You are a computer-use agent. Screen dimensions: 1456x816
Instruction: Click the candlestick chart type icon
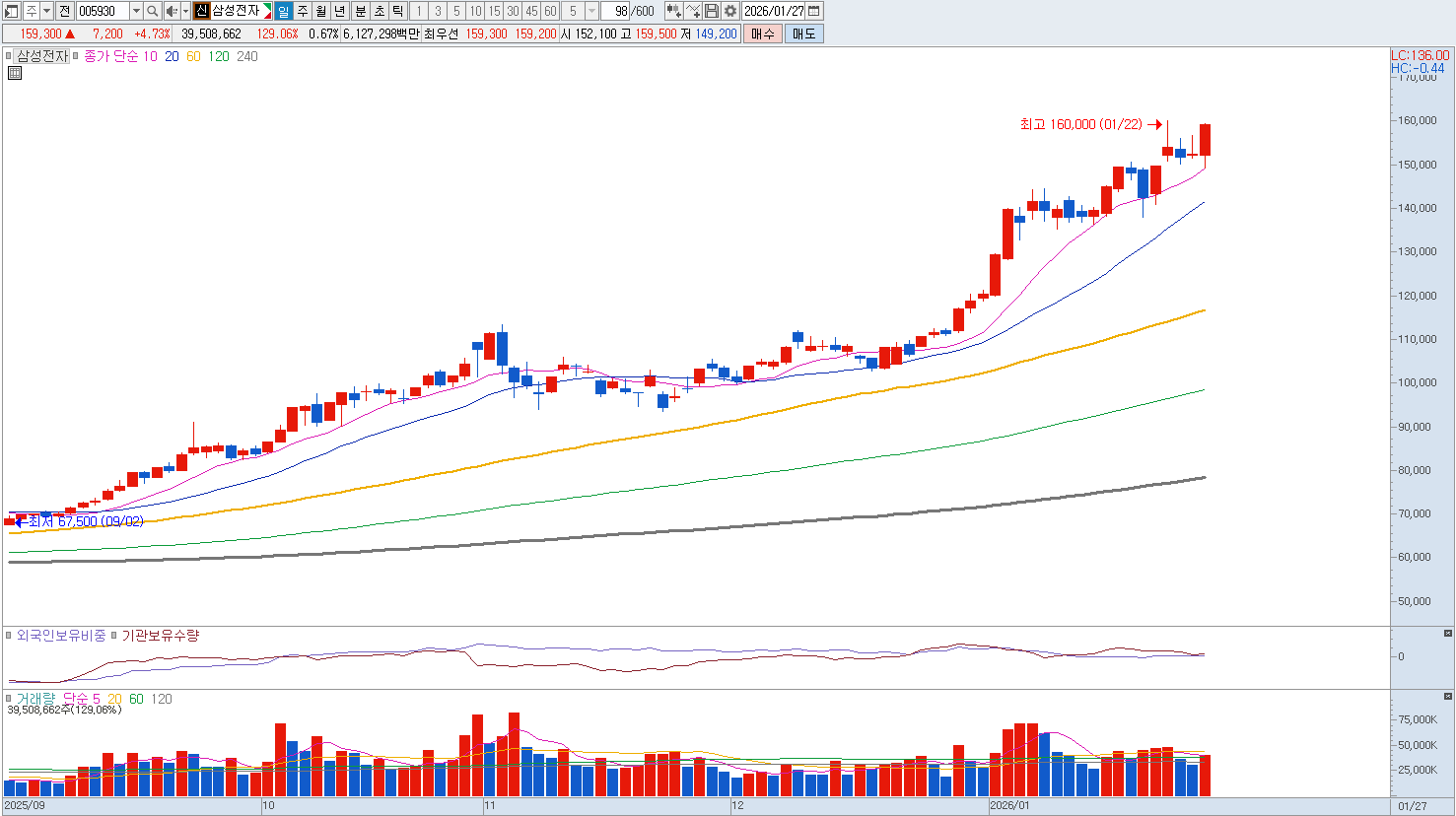(x=673, y=11)
